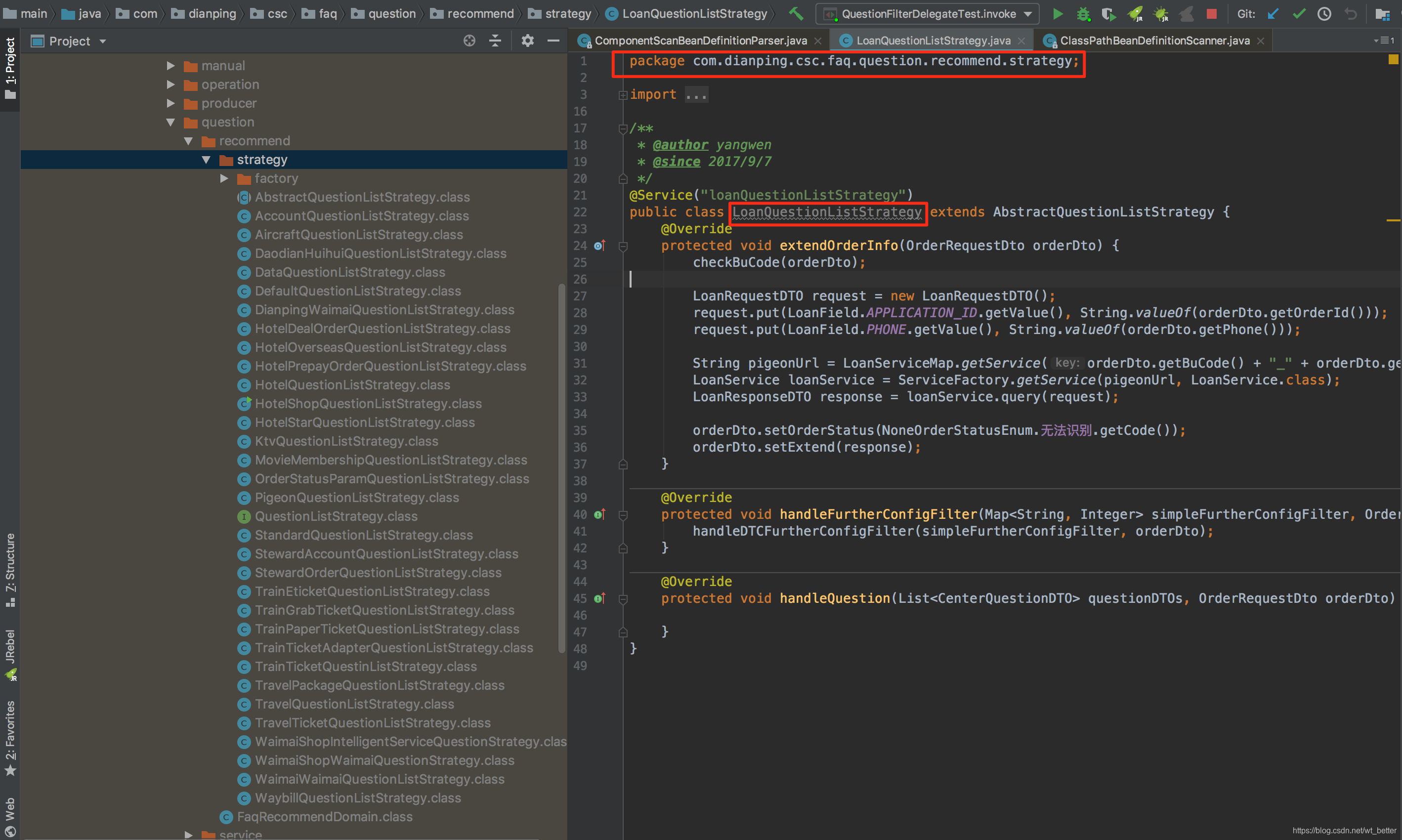Open project structure icon in the toolbar
1402x840 pixels.
click(1382, 13)
